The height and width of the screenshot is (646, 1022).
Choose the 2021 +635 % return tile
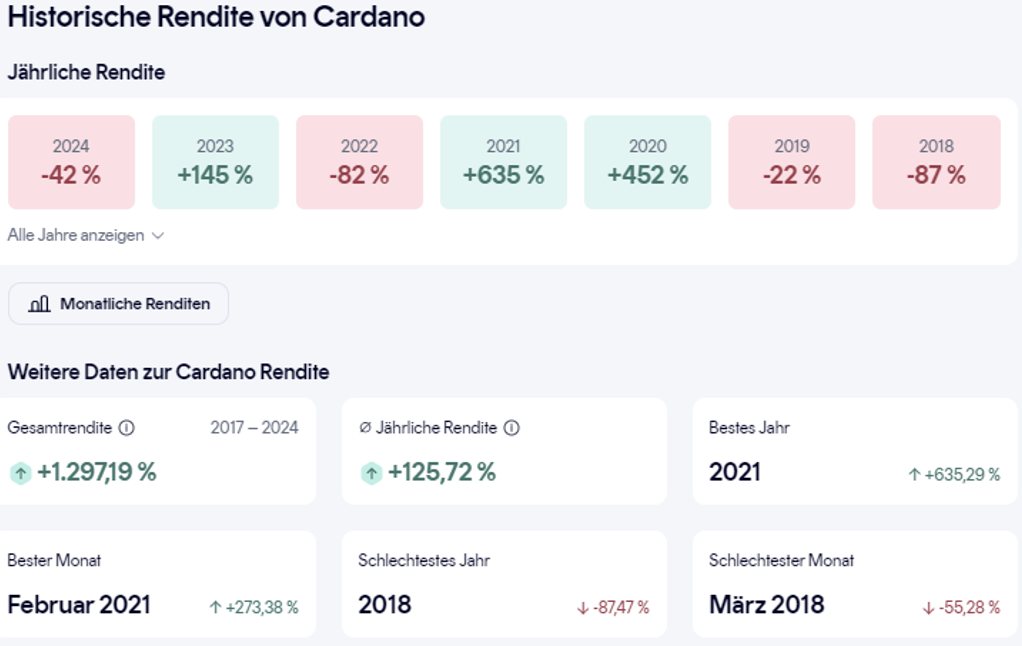pos(503,162)
